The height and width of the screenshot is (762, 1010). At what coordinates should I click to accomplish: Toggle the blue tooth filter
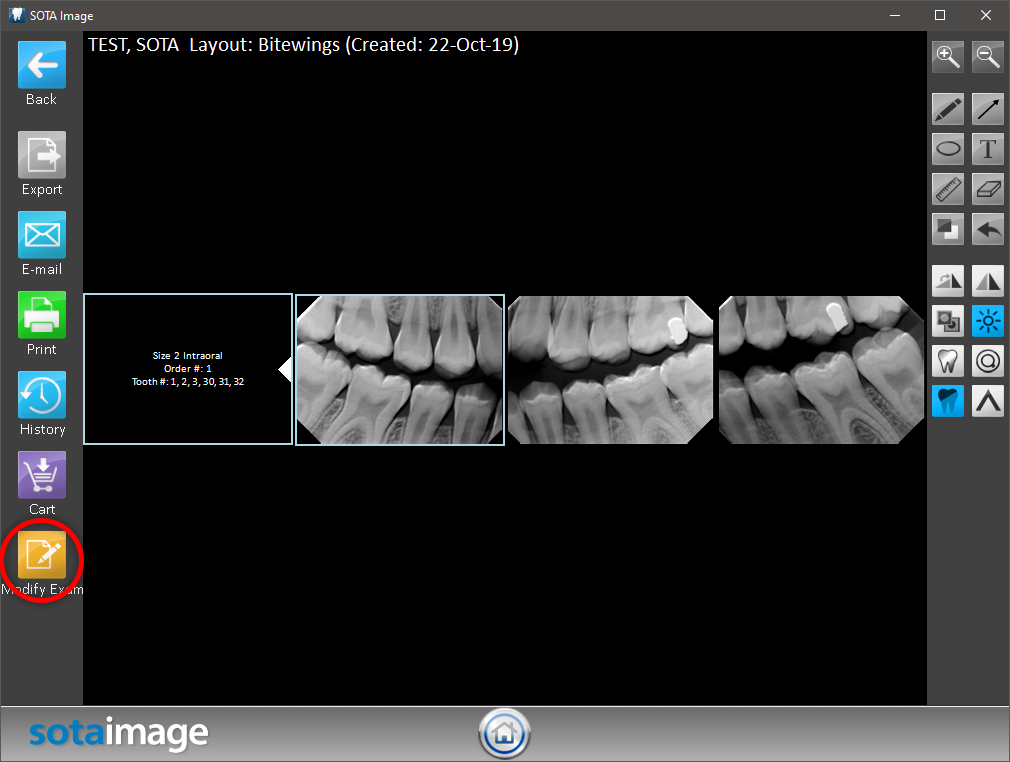click(948, 401)
